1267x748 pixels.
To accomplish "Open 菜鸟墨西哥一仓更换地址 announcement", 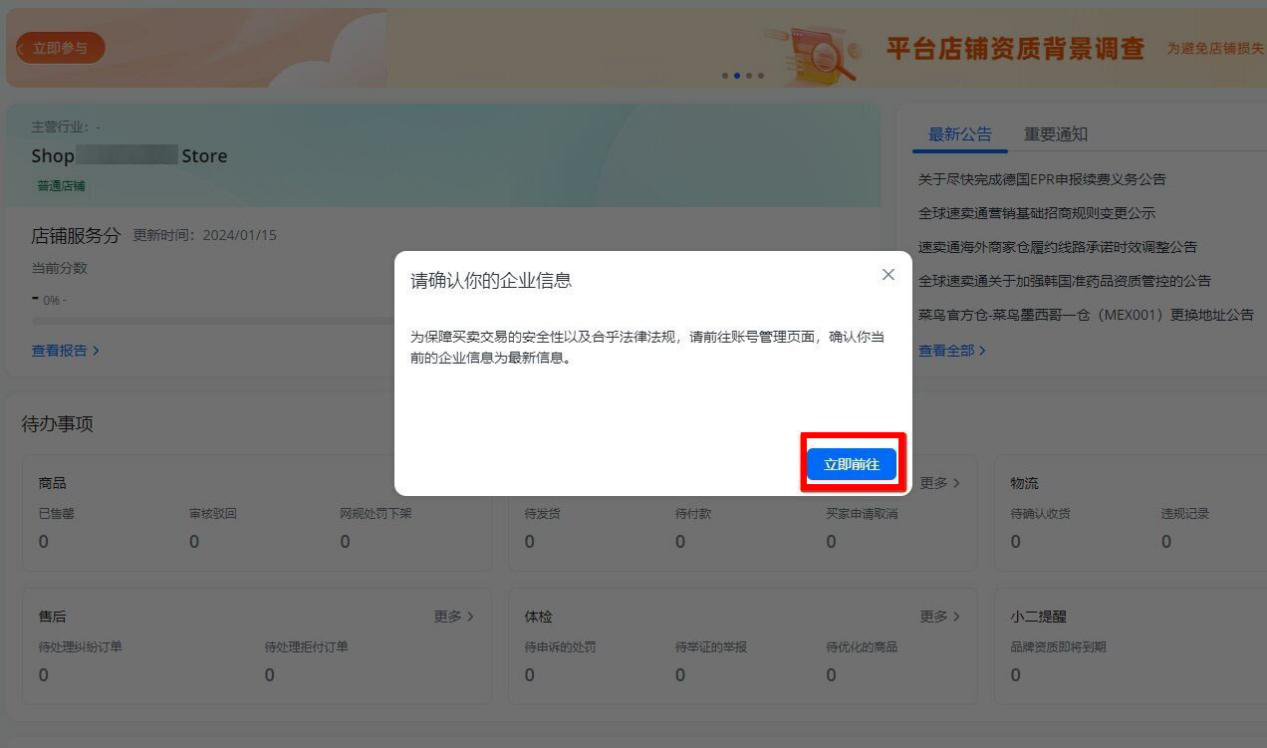I will coord(1085,315).
